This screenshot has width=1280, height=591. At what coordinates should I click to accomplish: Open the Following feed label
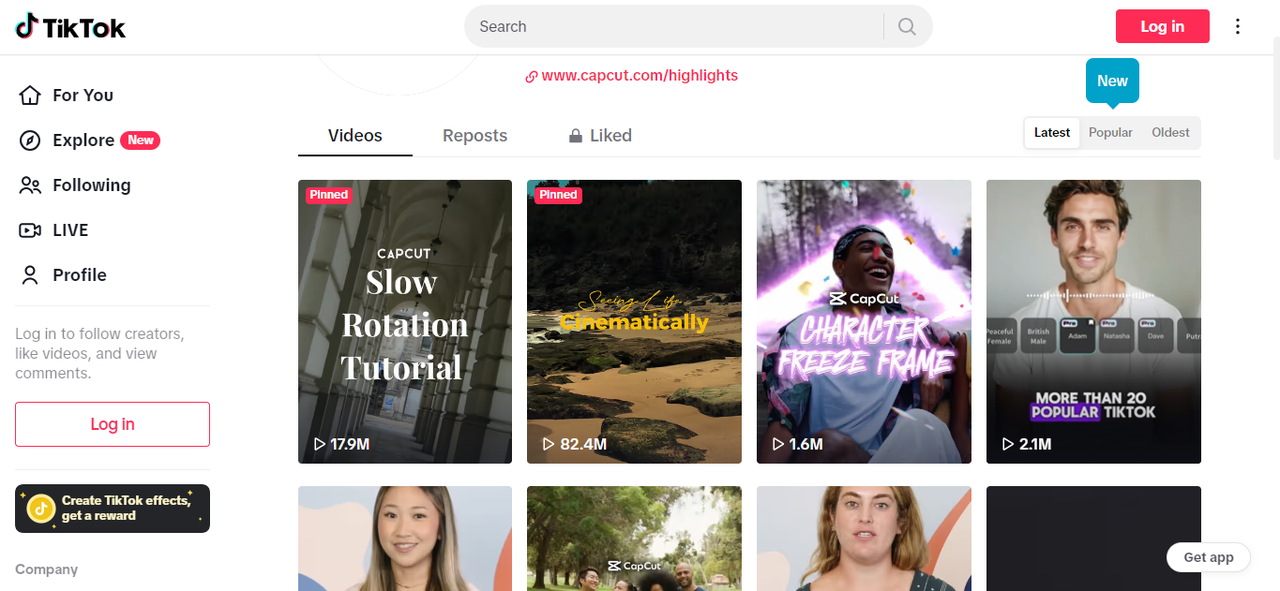point(91,185)
